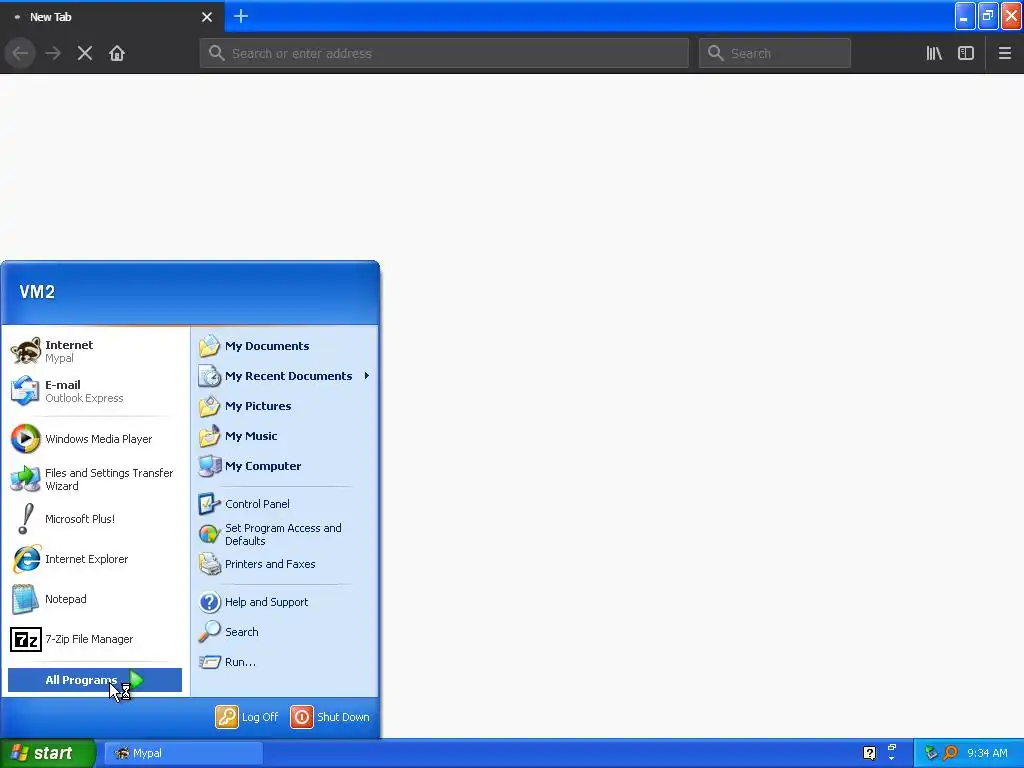Viewport: 1024px width, 768px height.
Task: Open Printers and Faxes
Action: point(285,564)
